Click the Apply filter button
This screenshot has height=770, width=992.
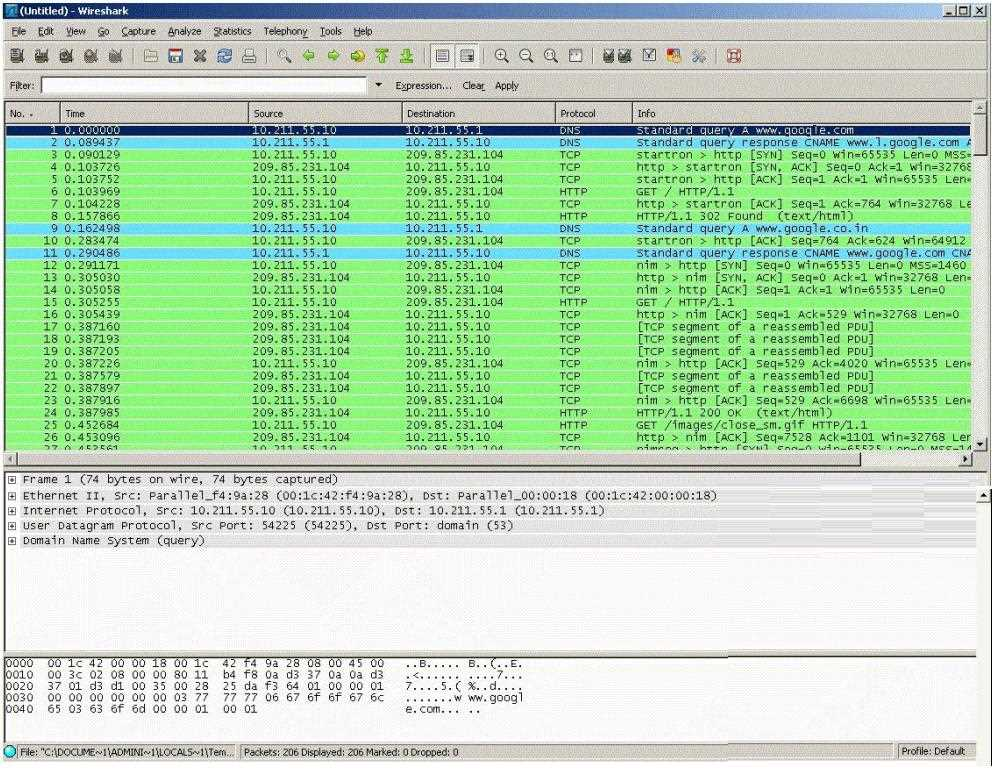pyautogui.click(x=506, y=86)
